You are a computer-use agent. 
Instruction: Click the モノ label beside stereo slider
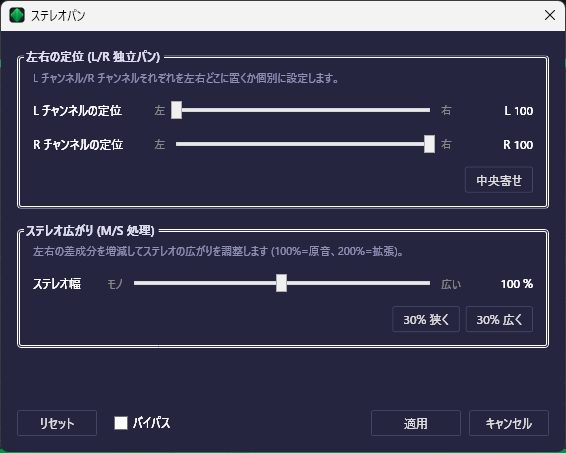(115, 284)
